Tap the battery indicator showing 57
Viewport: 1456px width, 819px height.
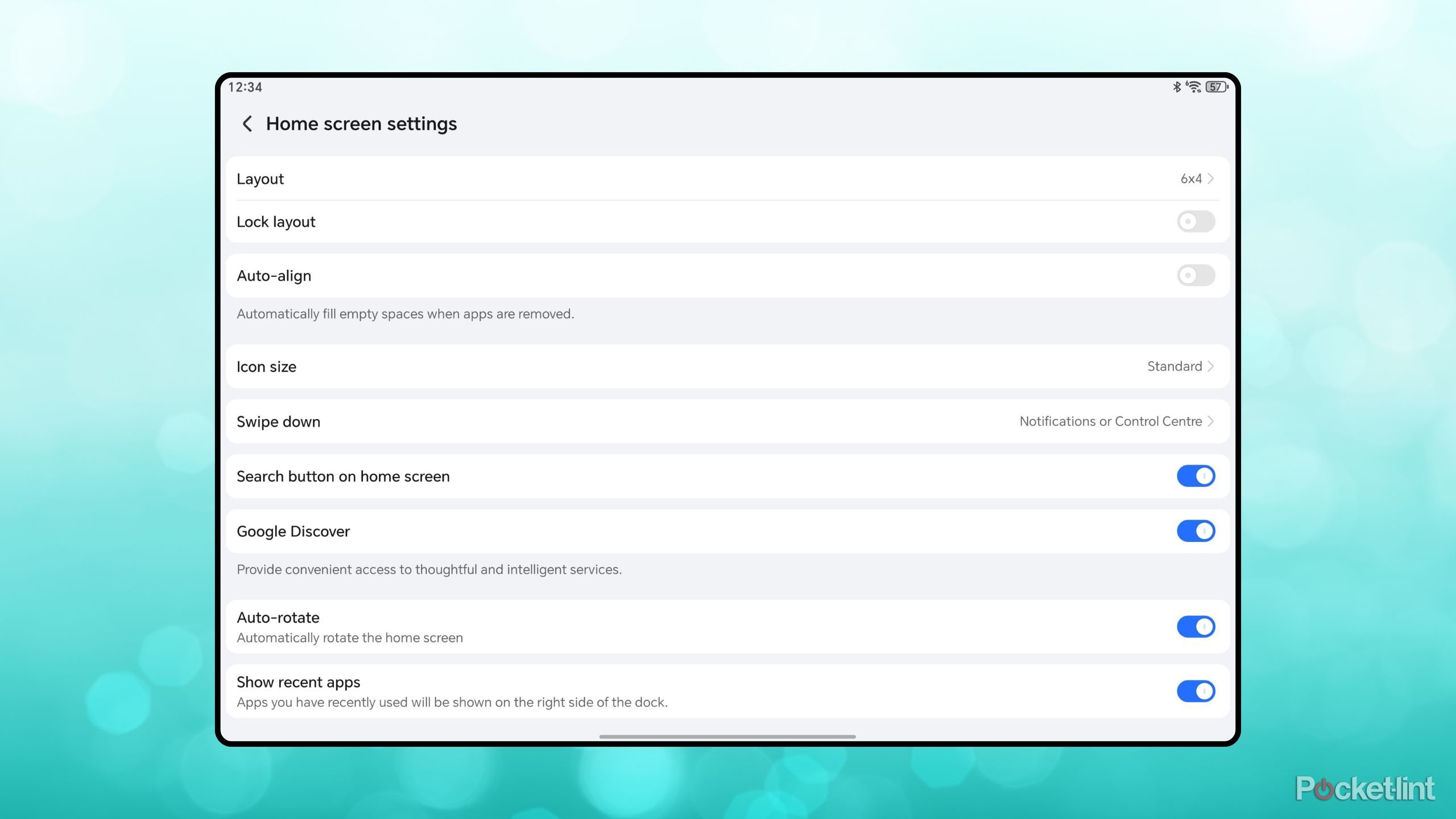tap(1217, 86)
